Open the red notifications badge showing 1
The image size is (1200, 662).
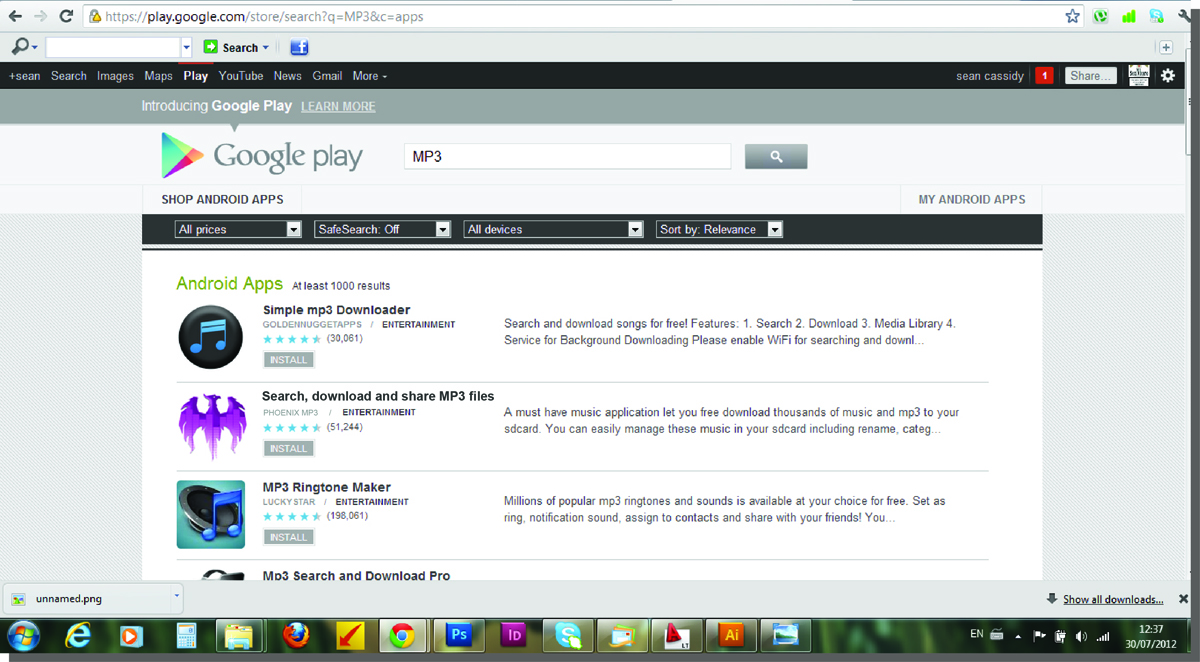pyautogui.click(x=1044, y=75)
